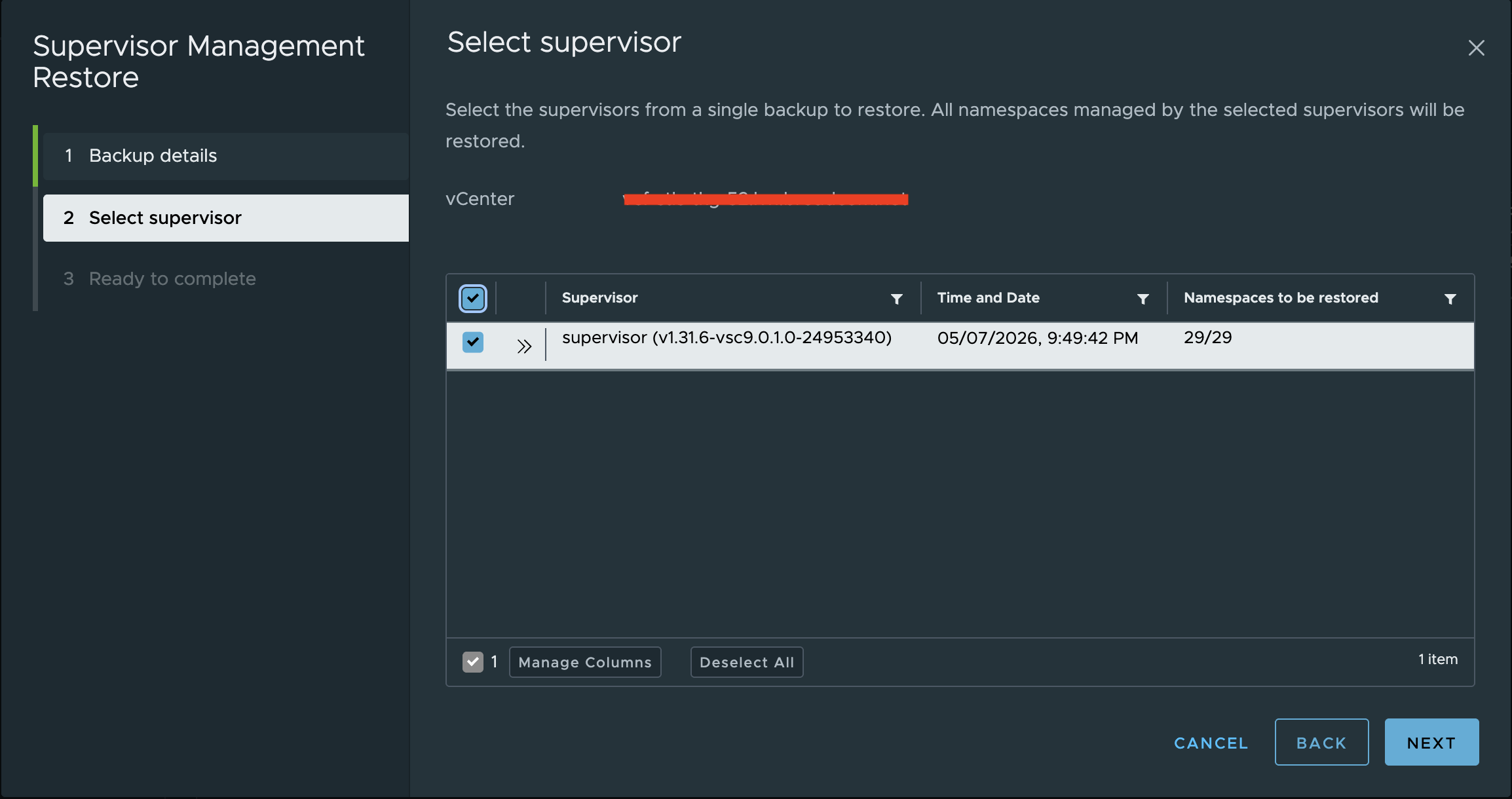Image resolution: width=1512 pixels, height=799 pixels.
Task: Go to step 1 Backup details
Action: point(226,156)
